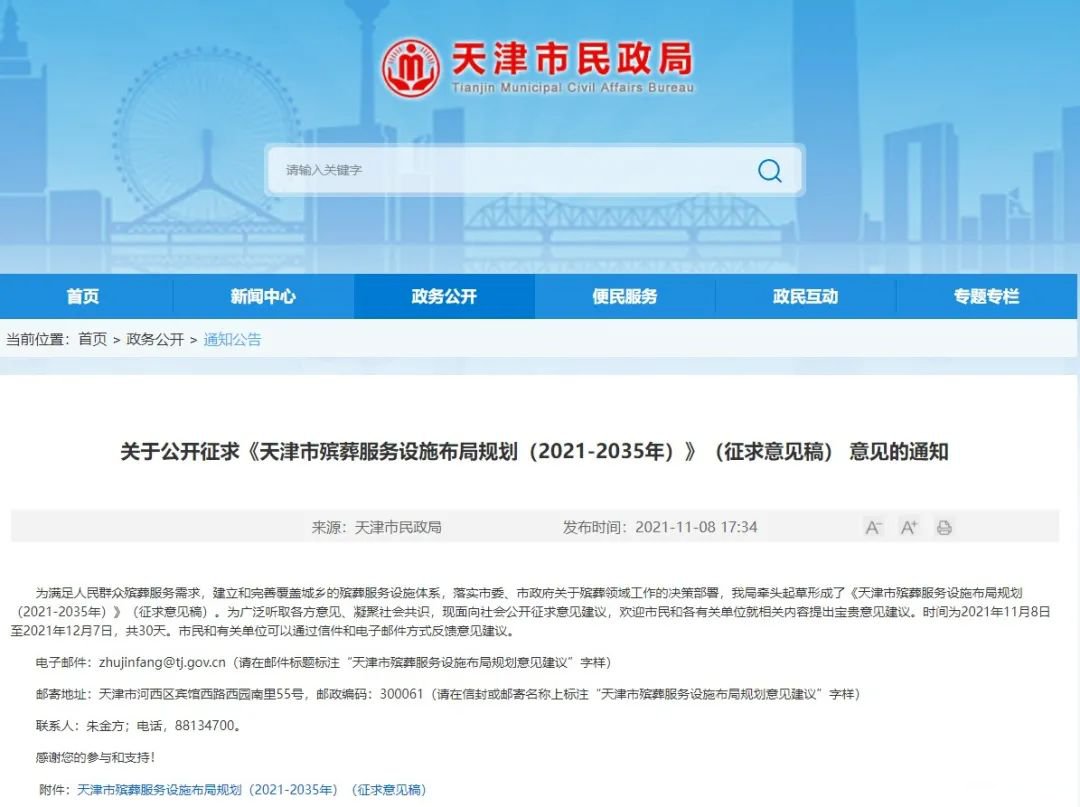
Task: Open the 首页 navigation menu item
Action: click(x=82, y=296)
